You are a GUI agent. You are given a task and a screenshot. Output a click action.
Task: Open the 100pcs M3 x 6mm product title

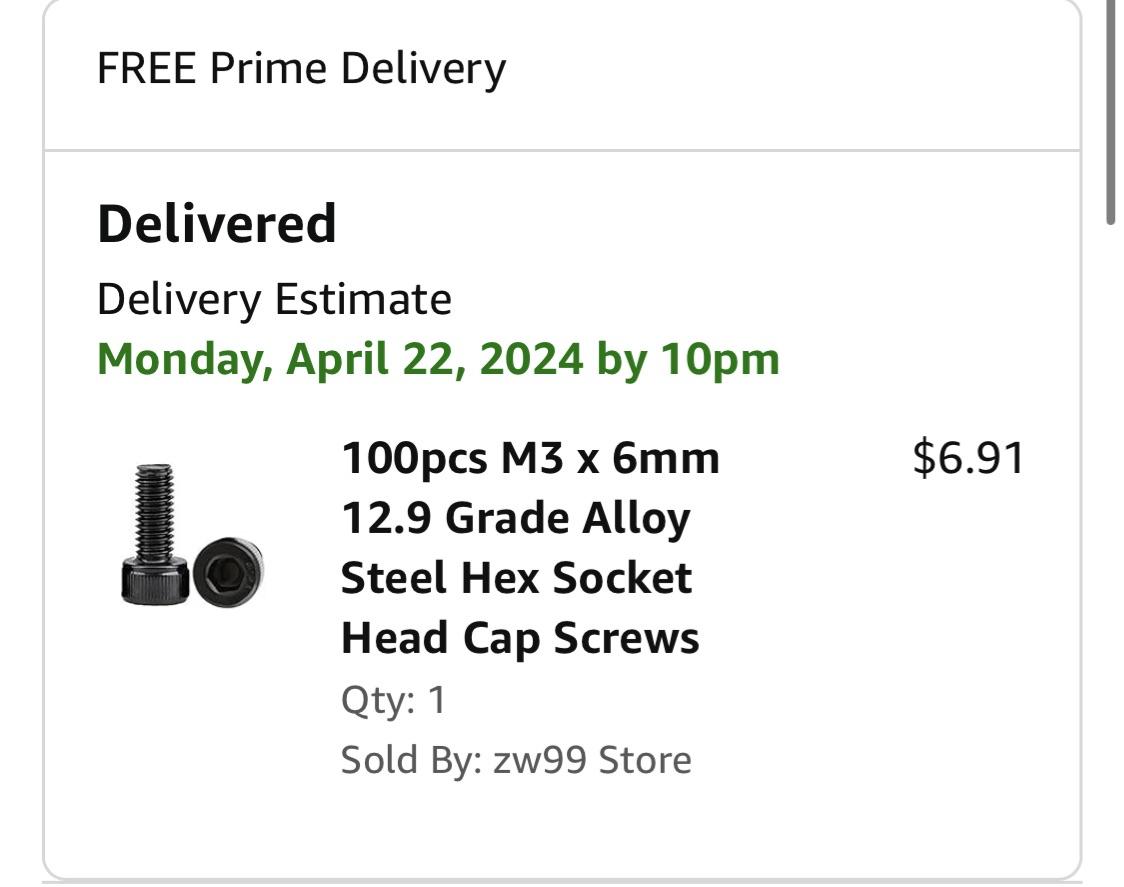pos(530,459)
